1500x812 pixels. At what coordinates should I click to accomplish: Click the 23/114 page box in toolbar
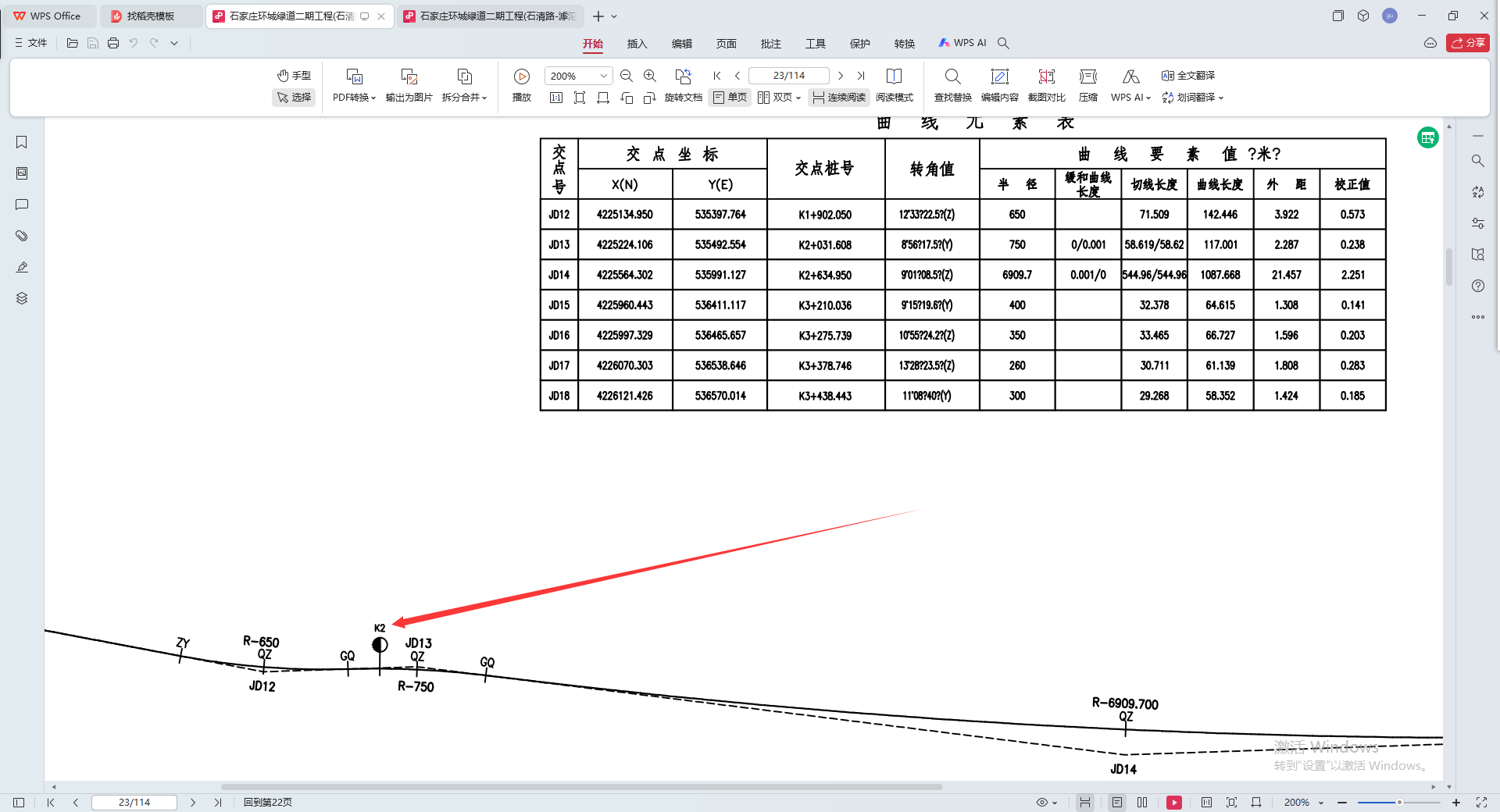click(789, 76)
